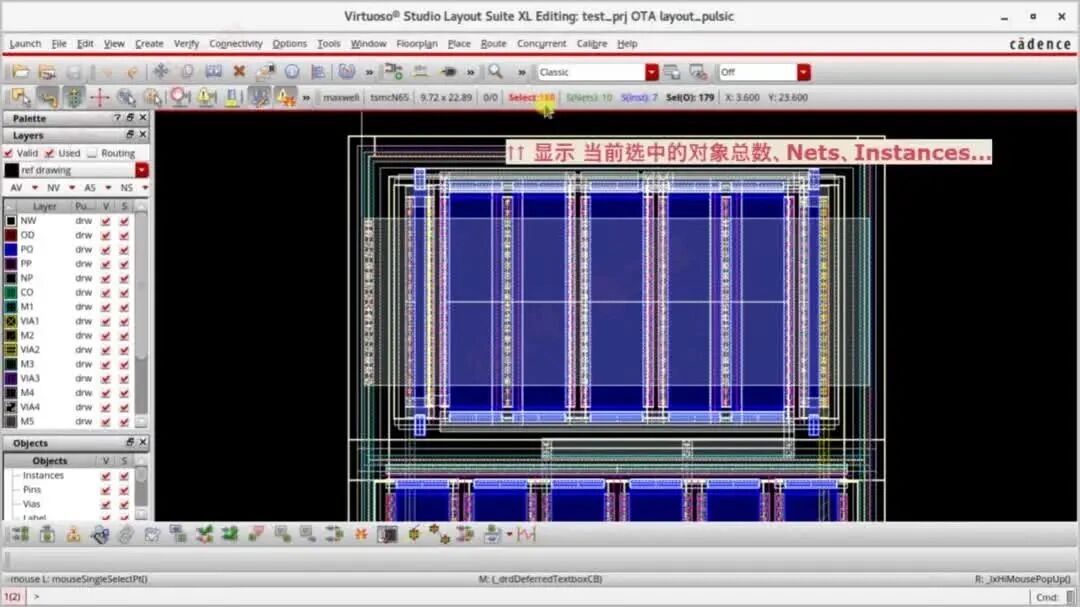Click the create instance icon with green plus
Image resolution: width=1080 pixels, height=607 pixels.
click(393, 72)
